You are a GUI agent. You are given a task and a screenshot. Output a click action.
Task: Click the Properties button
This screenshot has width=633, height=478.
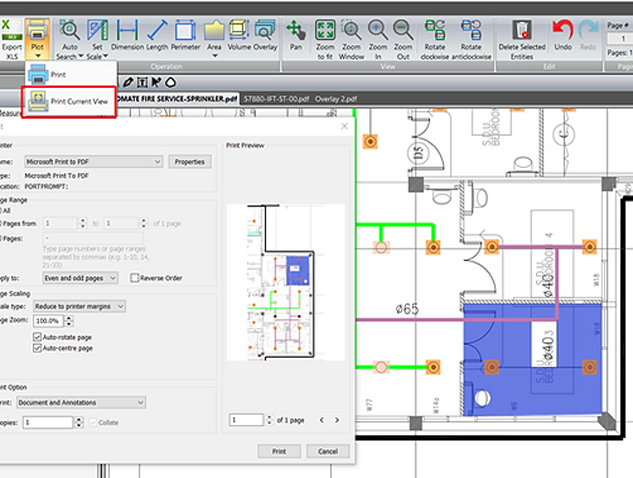189,161
